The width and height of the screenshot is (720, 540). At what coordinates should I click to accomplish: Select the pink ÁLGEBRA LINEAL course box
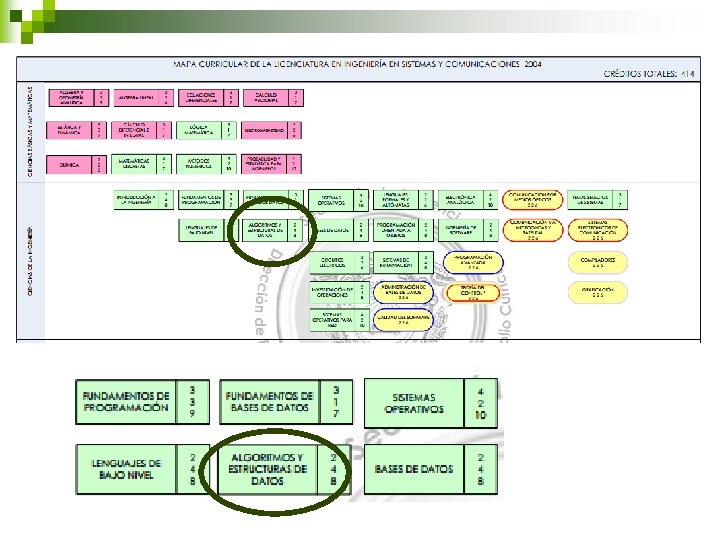coord(144,98)
